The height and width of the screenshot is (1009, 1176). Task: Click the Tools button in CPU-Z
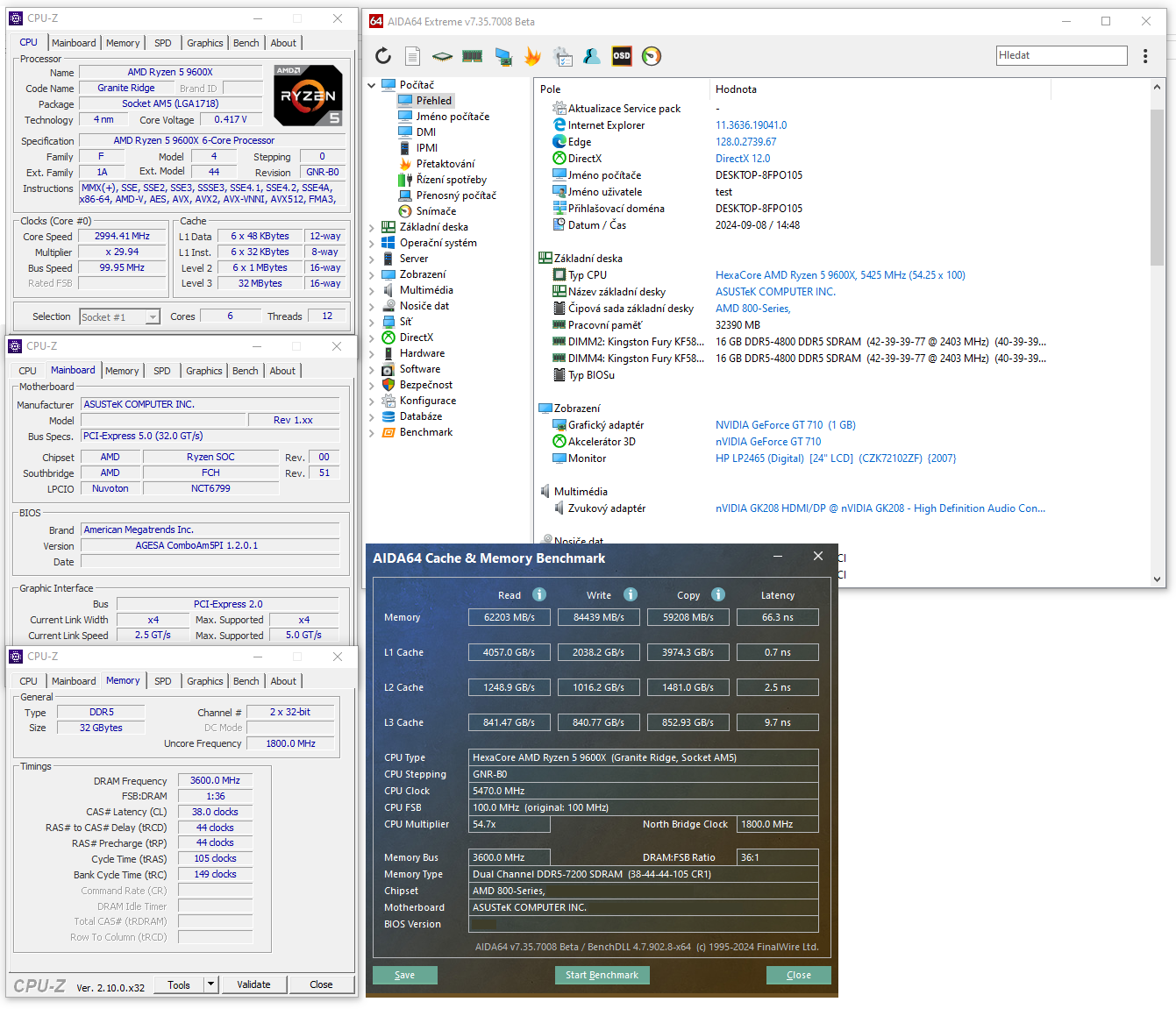coord(179,984)
